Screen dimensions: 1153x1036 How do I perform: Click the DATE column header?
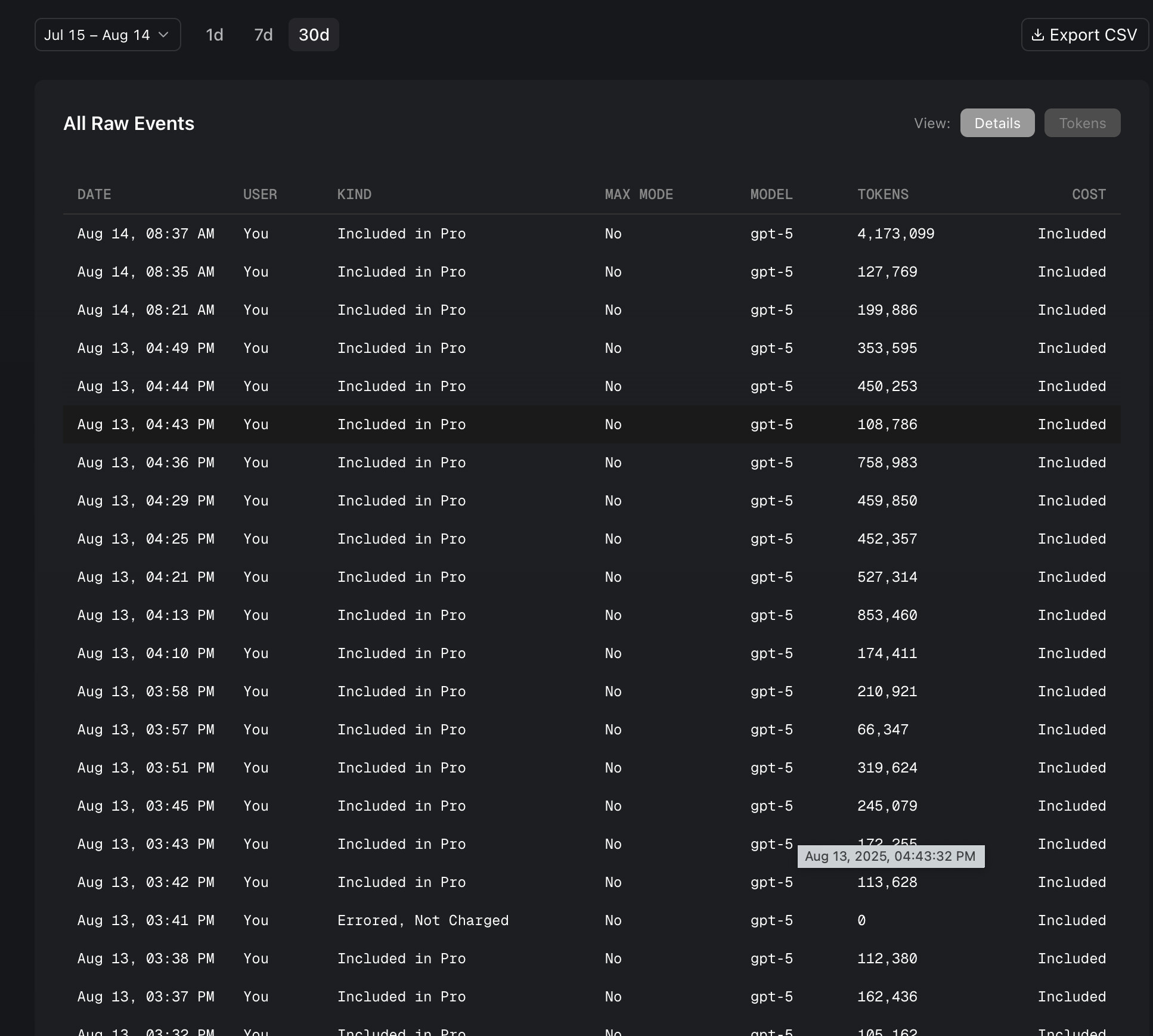[x=94, y=194]
